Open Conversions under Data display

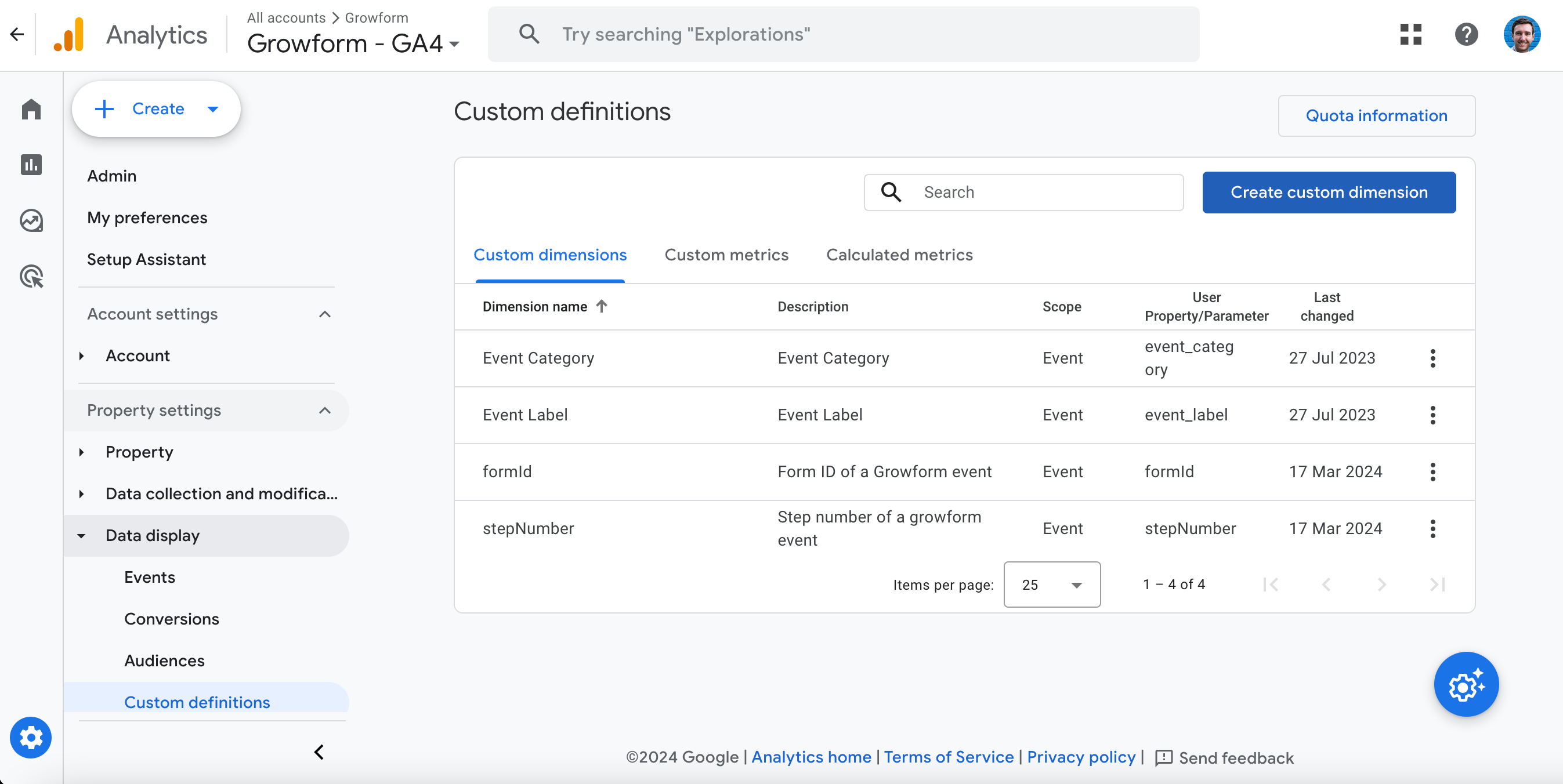(x=172, y=619)
